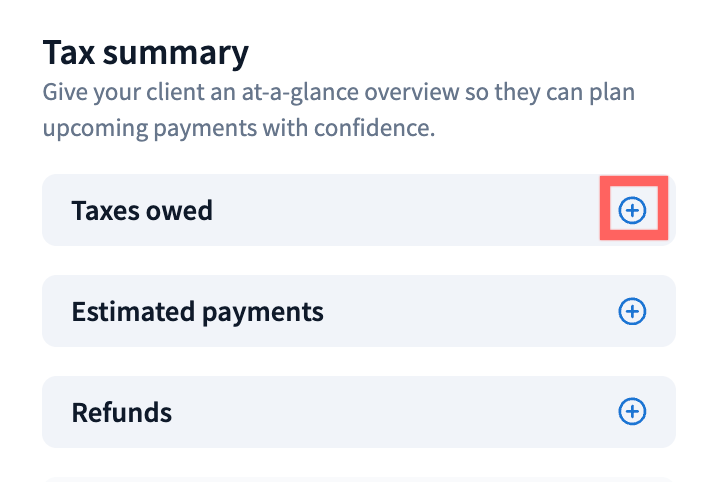Viewport: 718px width, 482px height.
Task: Click "upcoming payments with confidence" description line
Action: pos(238,130)
